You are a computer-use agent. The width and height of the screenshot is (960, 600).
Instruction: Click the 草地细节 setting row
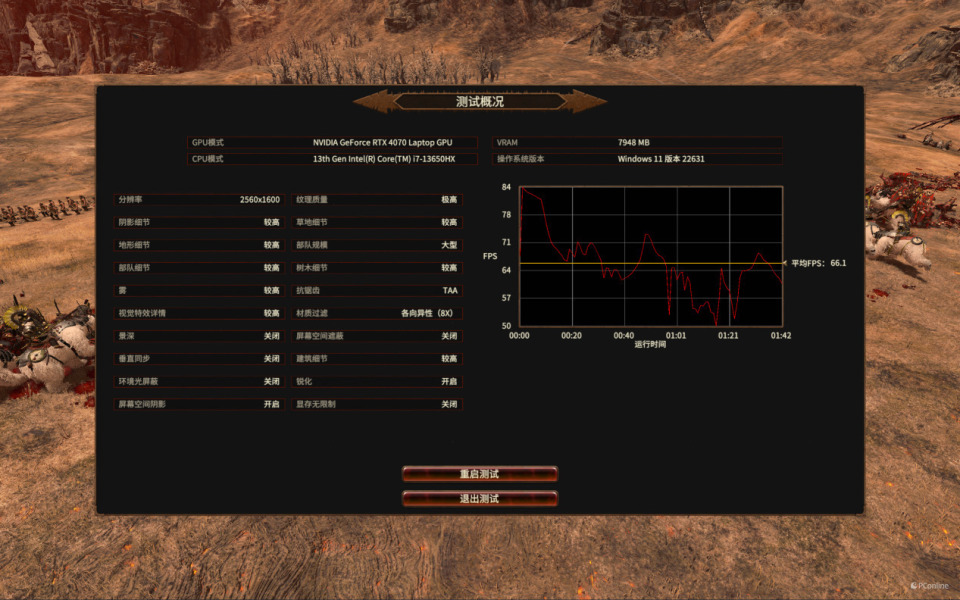[377, 222]
